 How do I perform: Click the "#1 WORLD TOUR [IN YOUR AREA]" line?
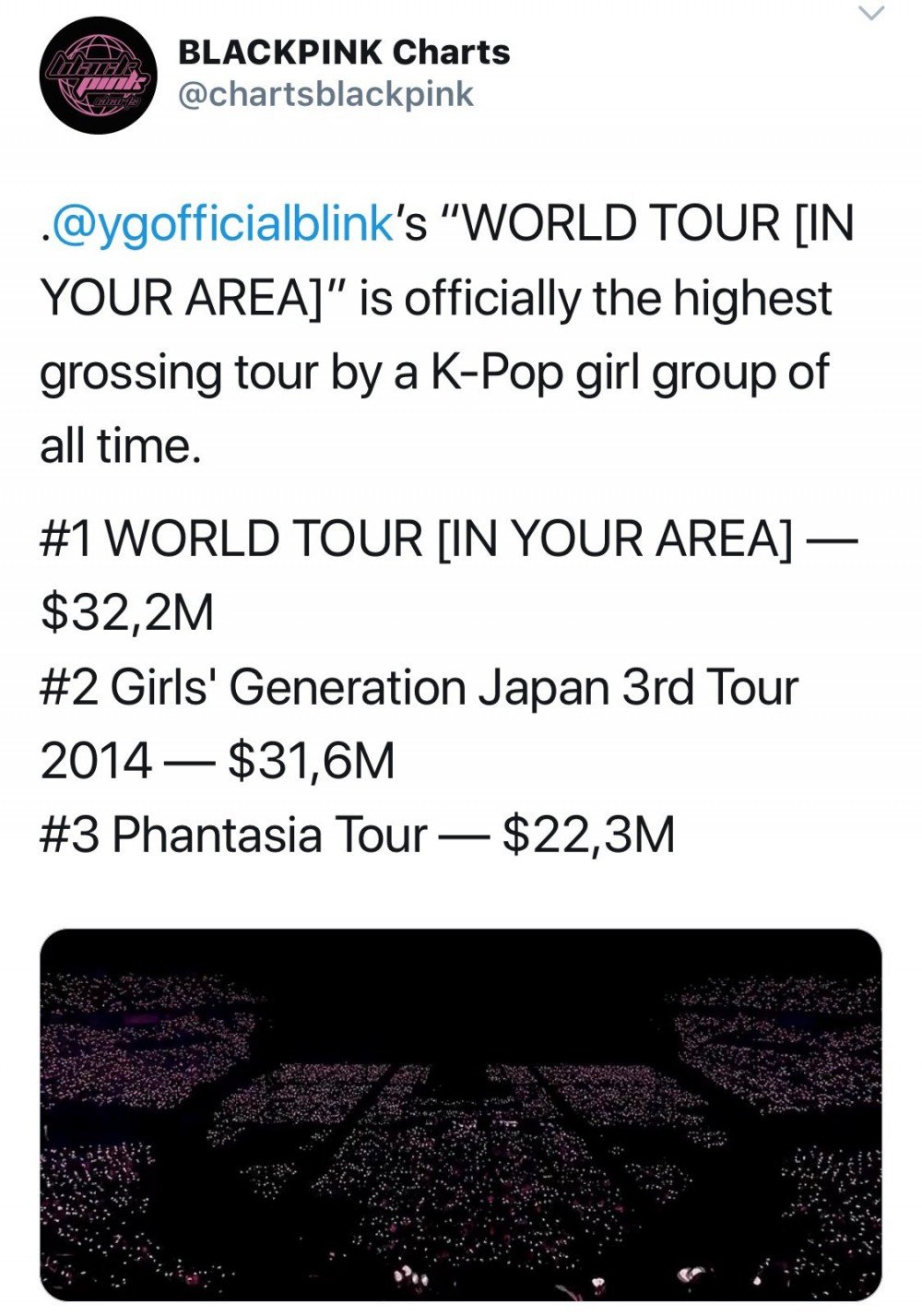pos(417,539)
